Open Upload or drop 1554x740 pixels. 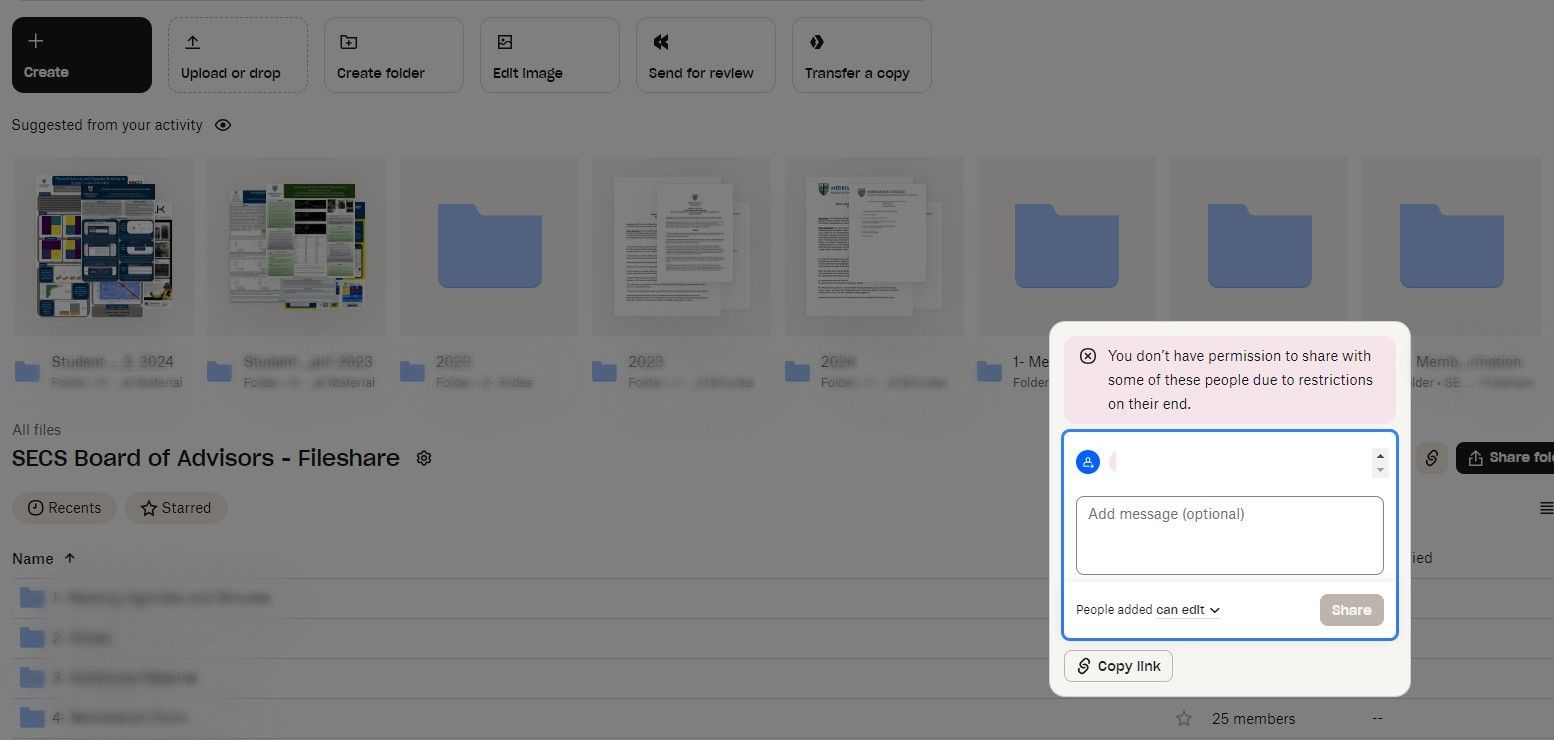click(238, 55)
